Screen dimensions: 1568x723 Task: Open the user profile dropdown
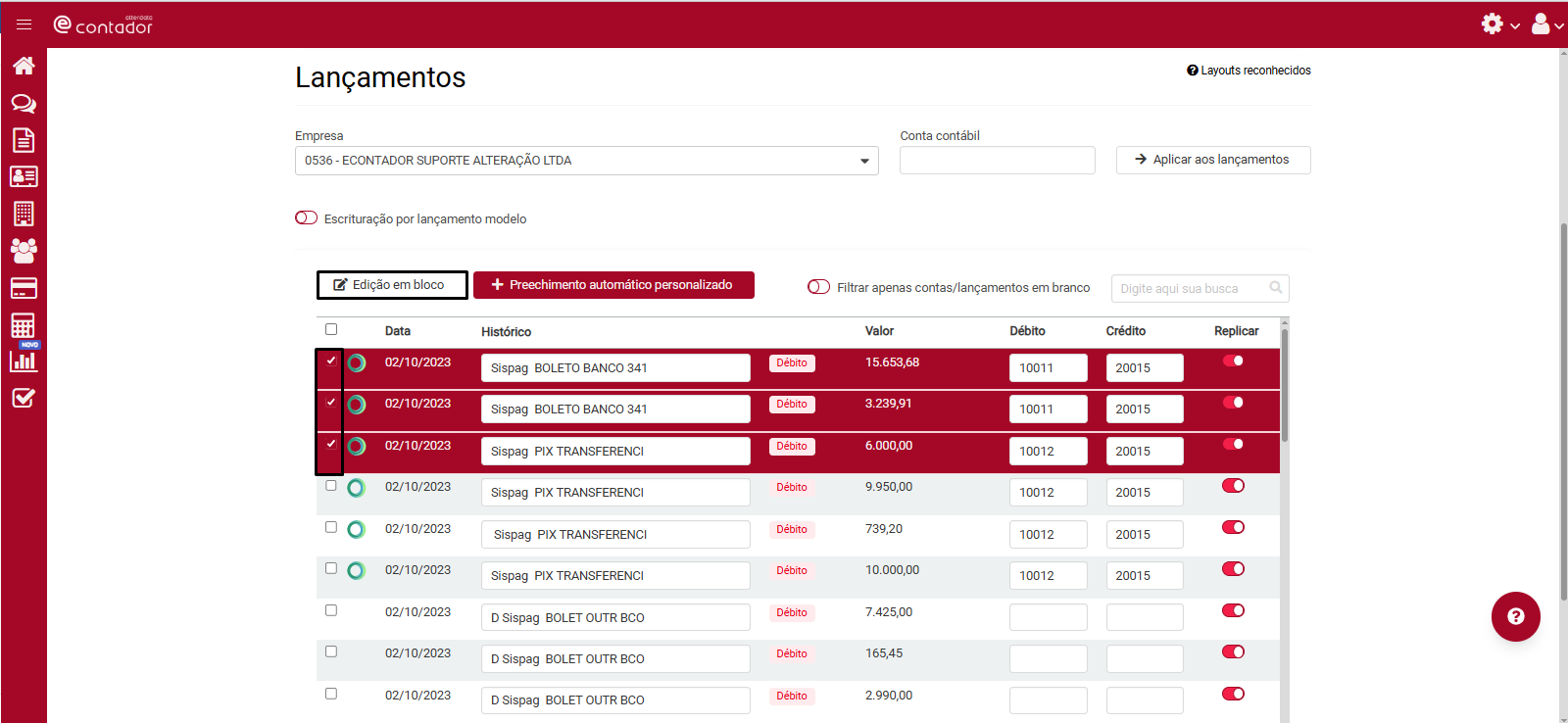[x=1545, y=24]
